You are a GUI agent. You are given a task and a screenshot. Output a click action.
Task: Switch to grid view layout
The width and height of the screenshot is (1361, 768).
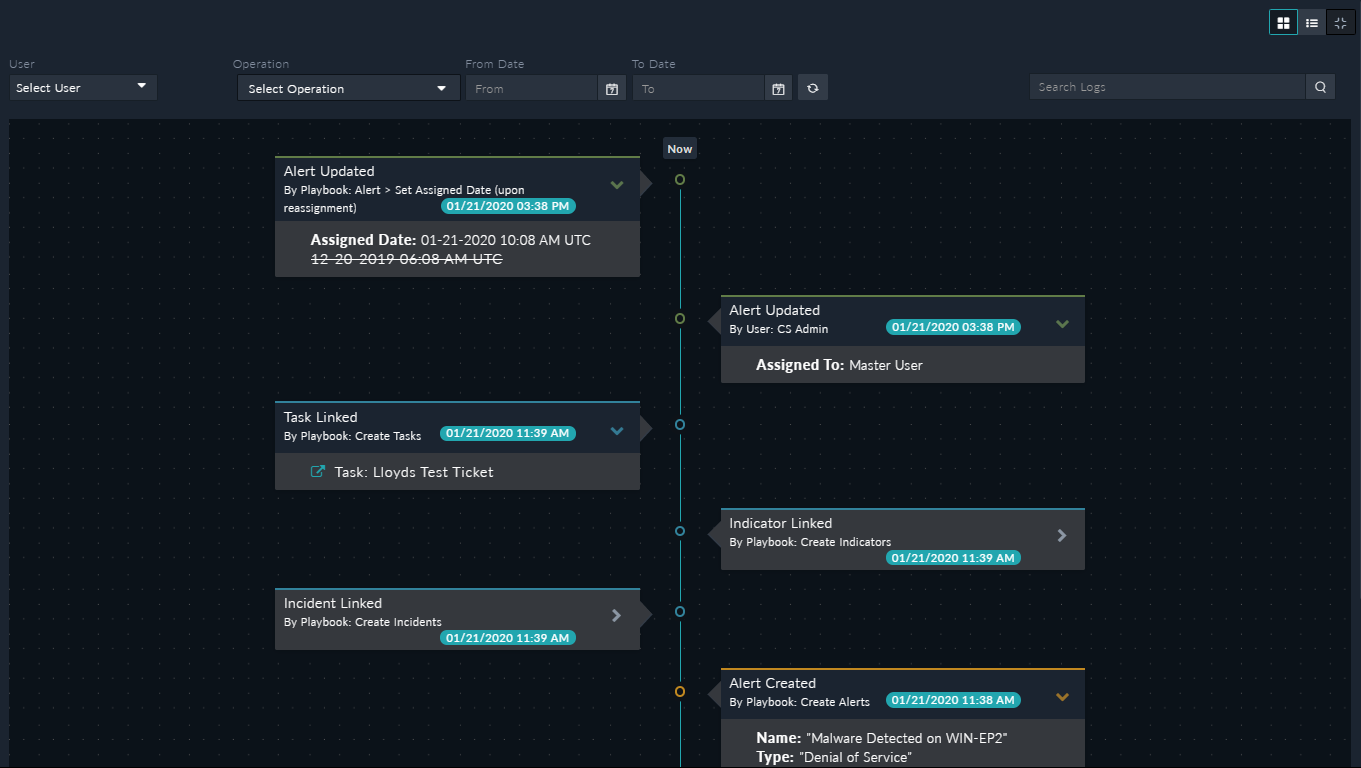(1283, 21)
